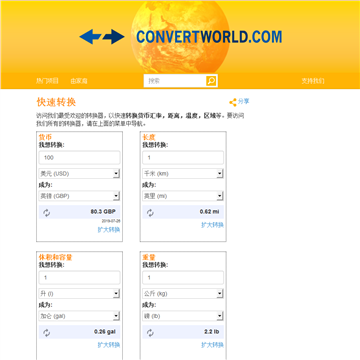This screenshot has width=360, height=360.
Task: Click swap arrows icon in volume converter
Action: [x=47, y=333]
